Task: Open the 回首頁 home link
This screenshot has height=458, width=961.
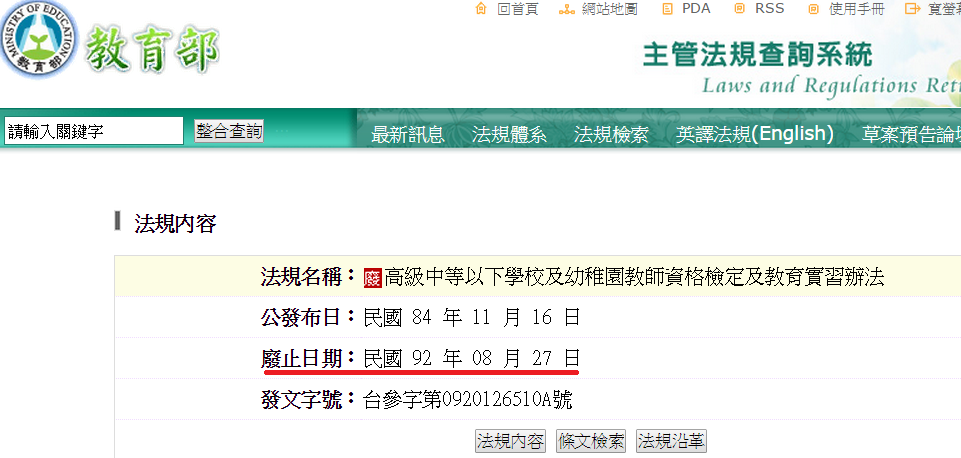Action: (x=517, y=9)
